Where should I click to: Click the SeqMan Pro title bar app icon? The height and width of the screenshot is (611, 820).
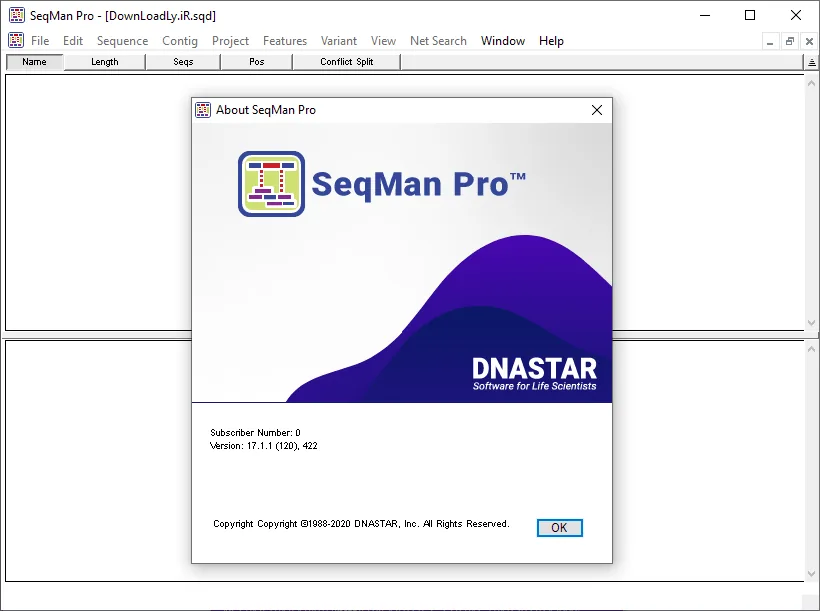17,15
